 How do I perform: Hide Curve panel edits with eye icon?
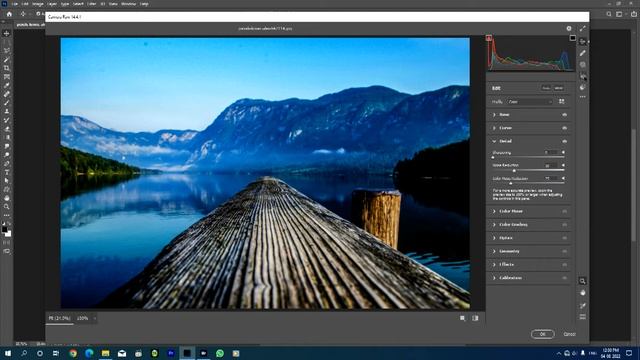pos(564,128)
